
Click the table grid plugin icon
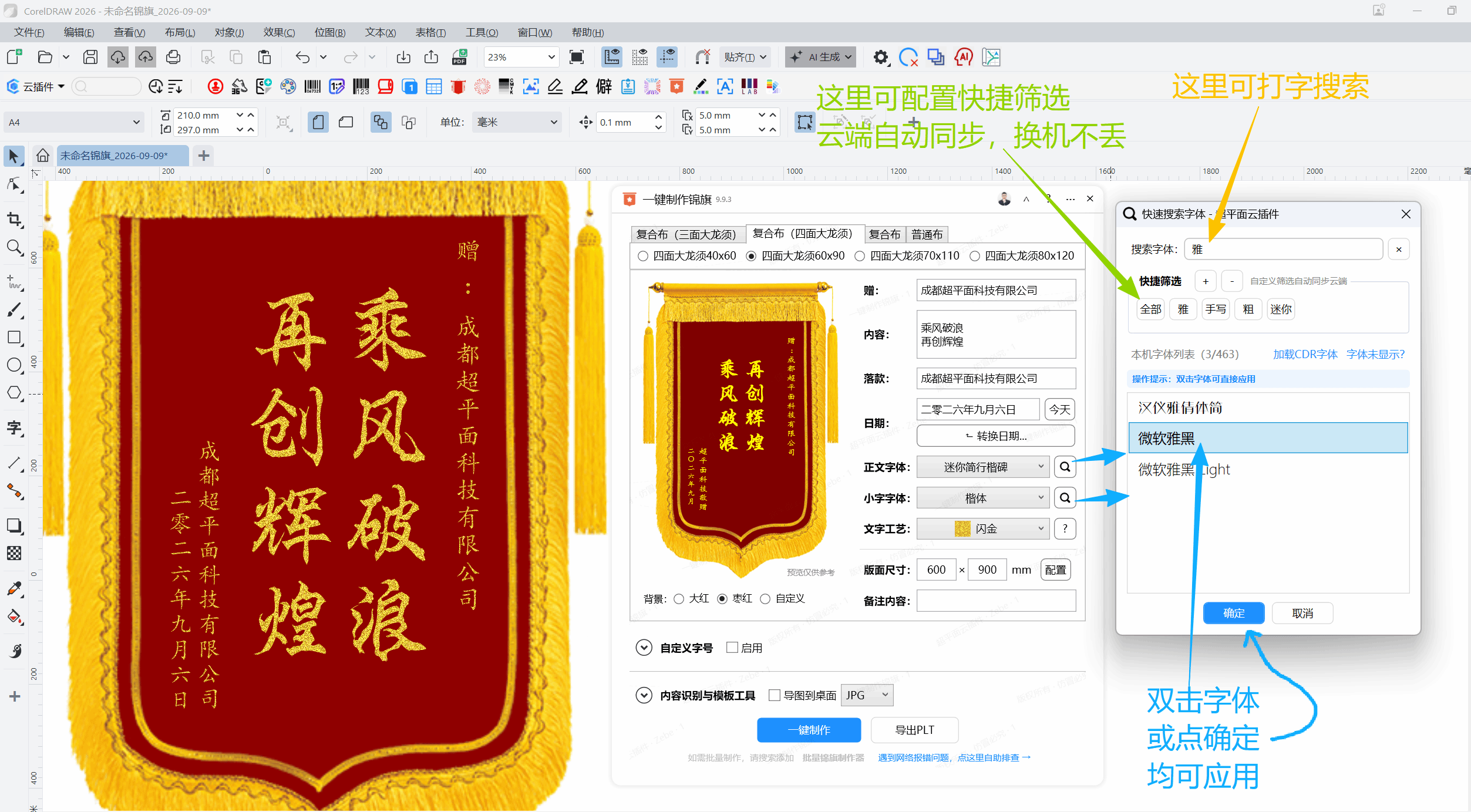[x=434, y=87]
